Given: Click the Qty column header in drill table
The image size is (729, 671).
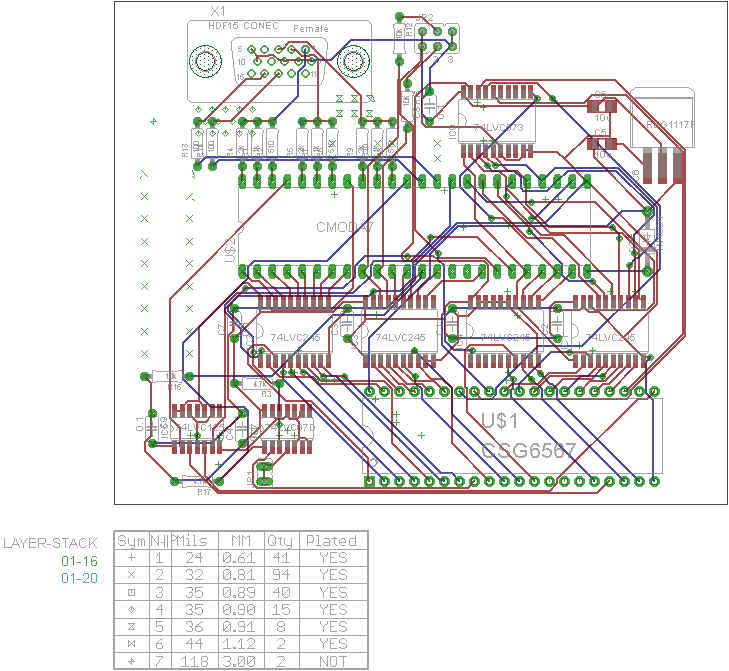Looking at the screenshot, I should click(x=279, y=541).
